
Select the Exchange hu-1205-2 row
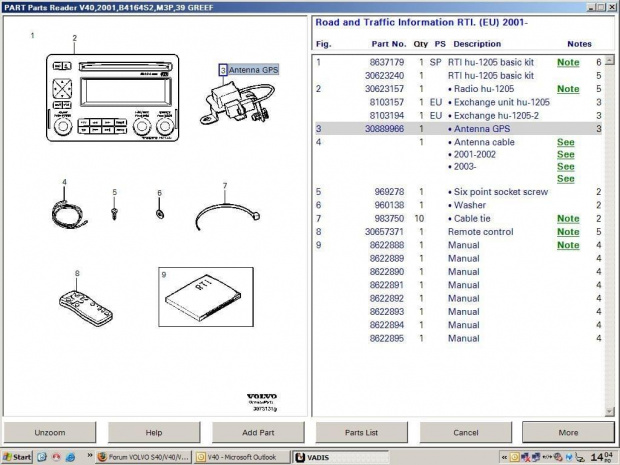(459, 116)
